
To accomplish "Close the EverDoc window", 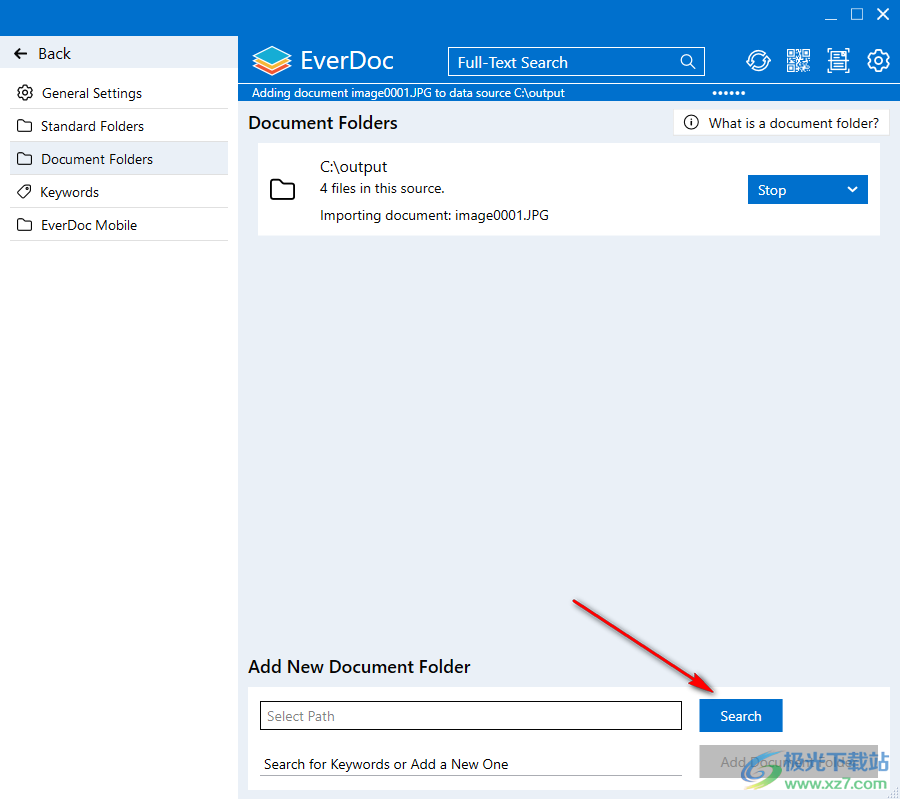I will [883, 14].
